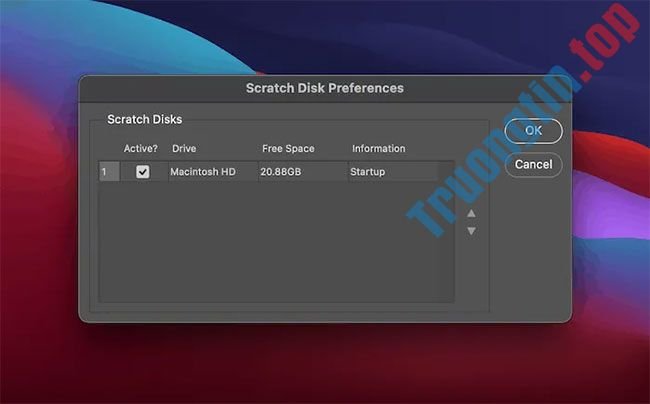
Task: Click the Free Space column header
Action: point(288,149)
